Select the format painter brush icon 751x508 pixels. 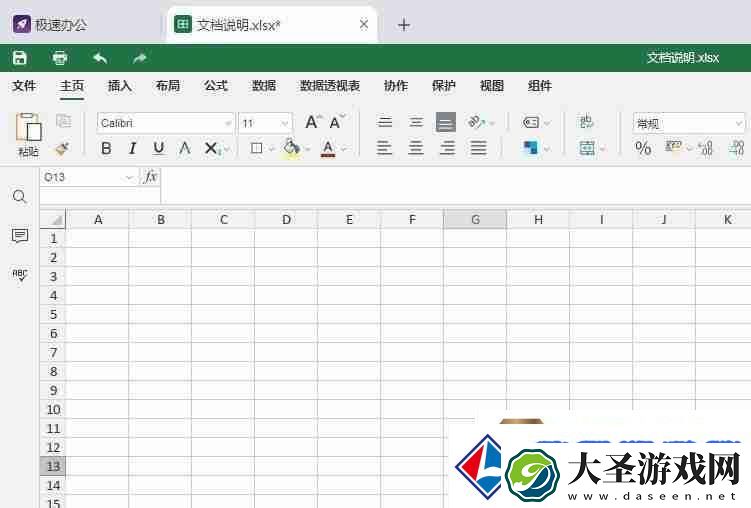point(62,148)
